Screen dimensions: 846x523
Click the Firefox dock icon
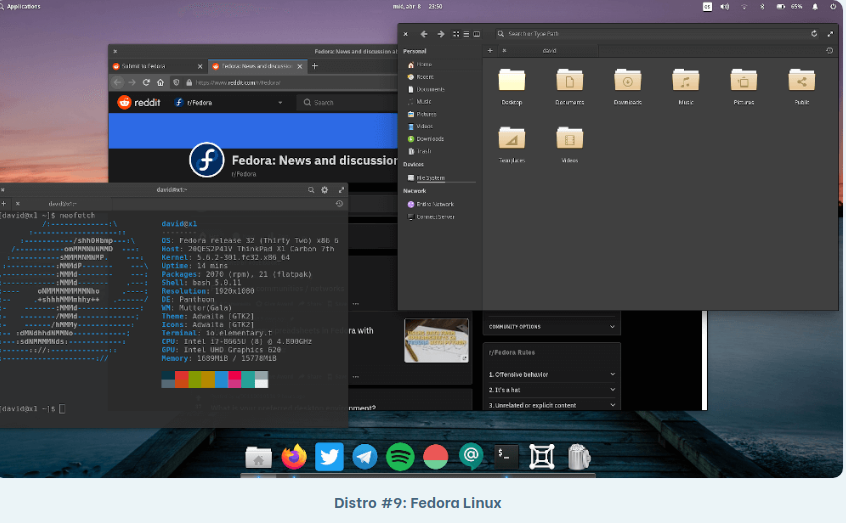[294, 457]
